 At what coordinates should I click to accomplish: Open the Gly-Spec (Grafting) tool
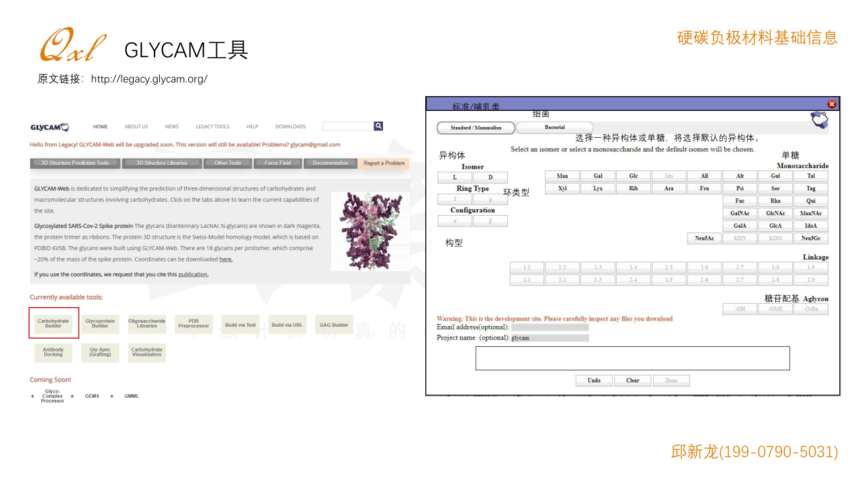click(x=100, y=352)
